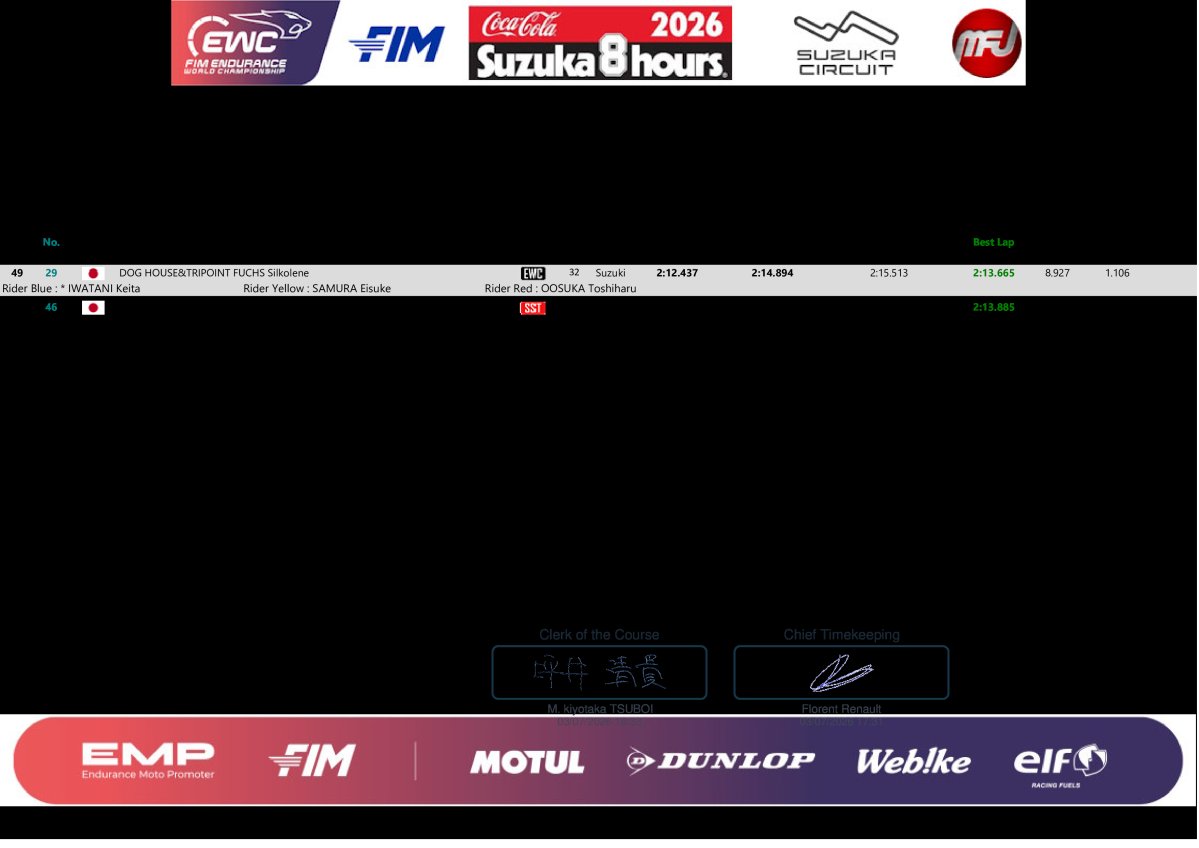The height and width of the screenshot is (848, 1199).
Task: Click the best lap time 2:13.665
Action: [x=993, y=273]
